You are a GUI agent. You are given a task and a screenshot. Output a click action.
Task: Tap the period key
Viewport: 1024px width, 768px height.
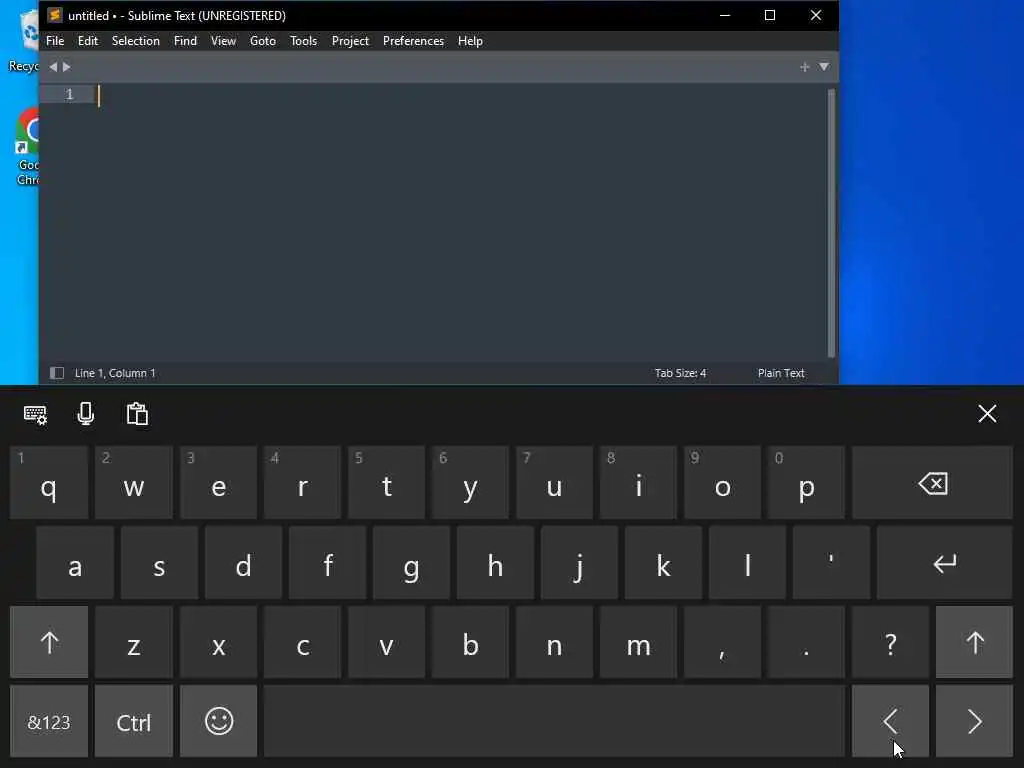point(807,642)
